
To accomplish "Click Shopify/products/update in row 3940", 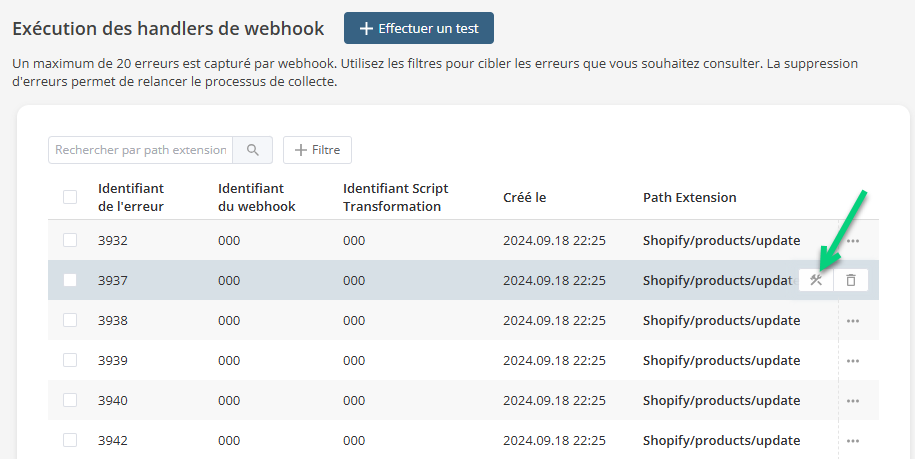I will point(722,400).
